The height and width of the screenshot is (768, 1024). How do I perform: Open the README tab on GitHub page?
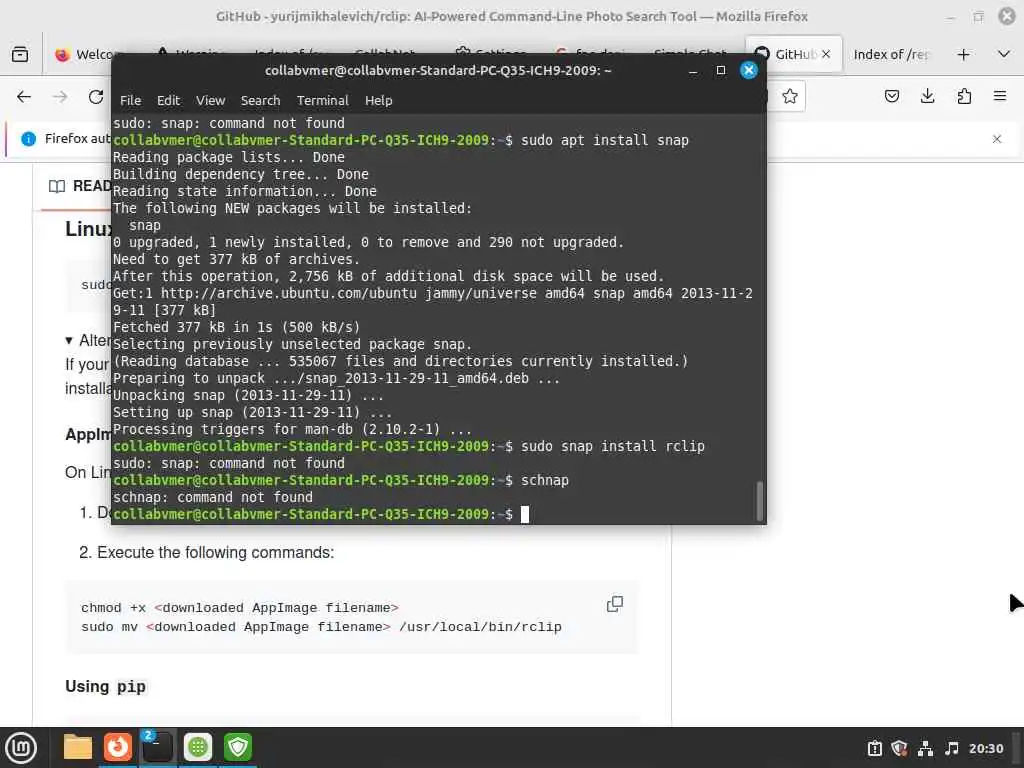[x=80, y=186]
